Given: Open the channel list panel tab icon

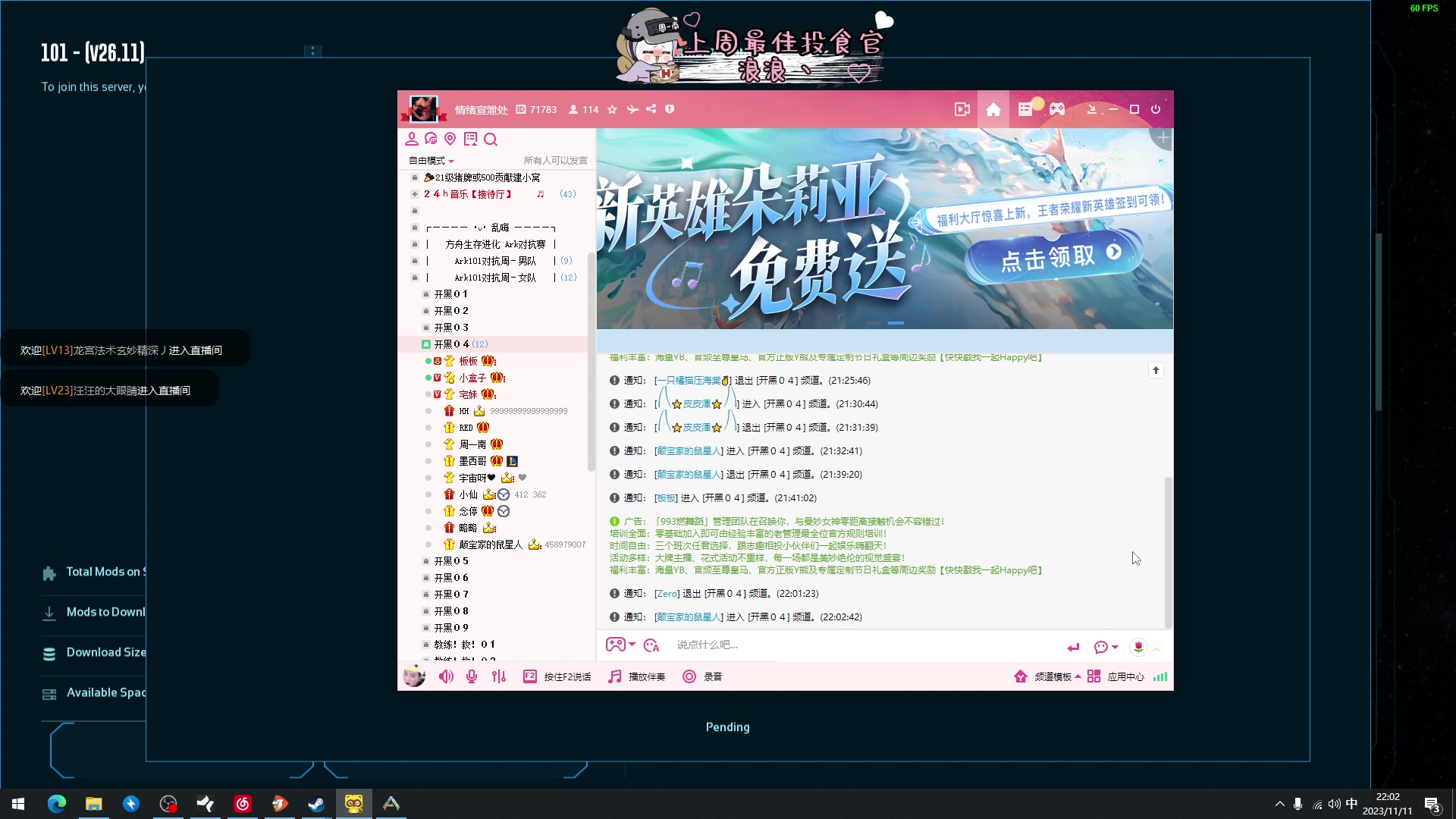Looking at the screenshot, I should tap(1025, 109).
